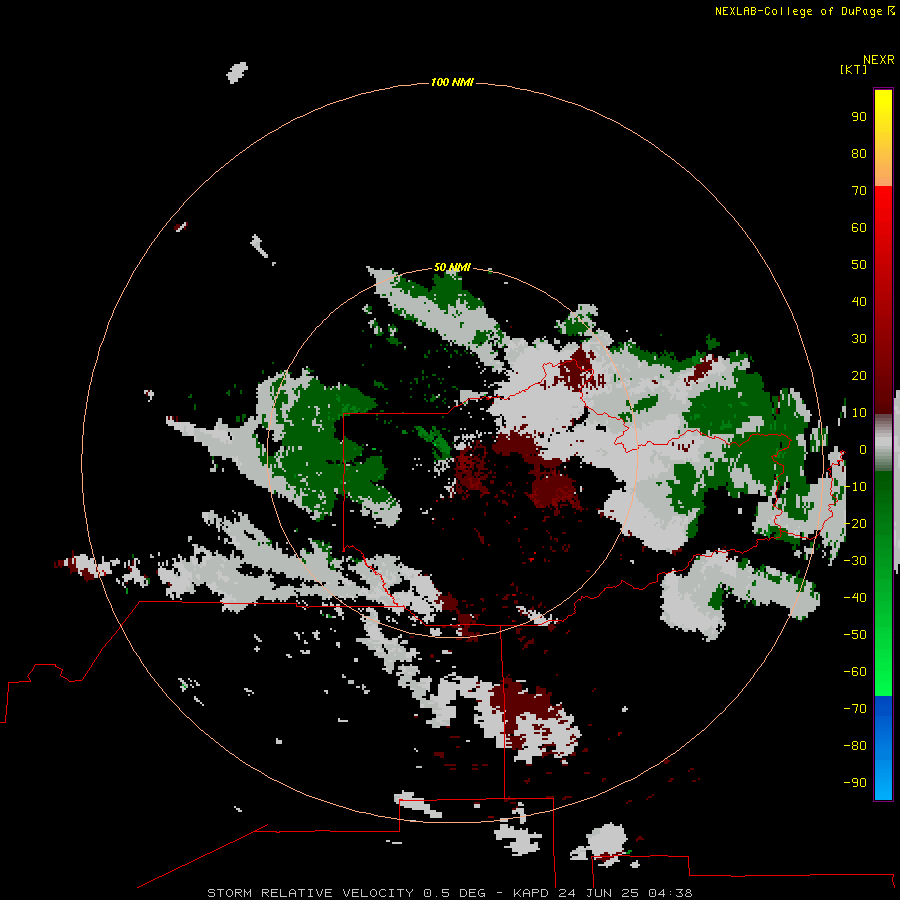Click the 30 value on the velocity scale
900x900 pixels.
[859, 339]
